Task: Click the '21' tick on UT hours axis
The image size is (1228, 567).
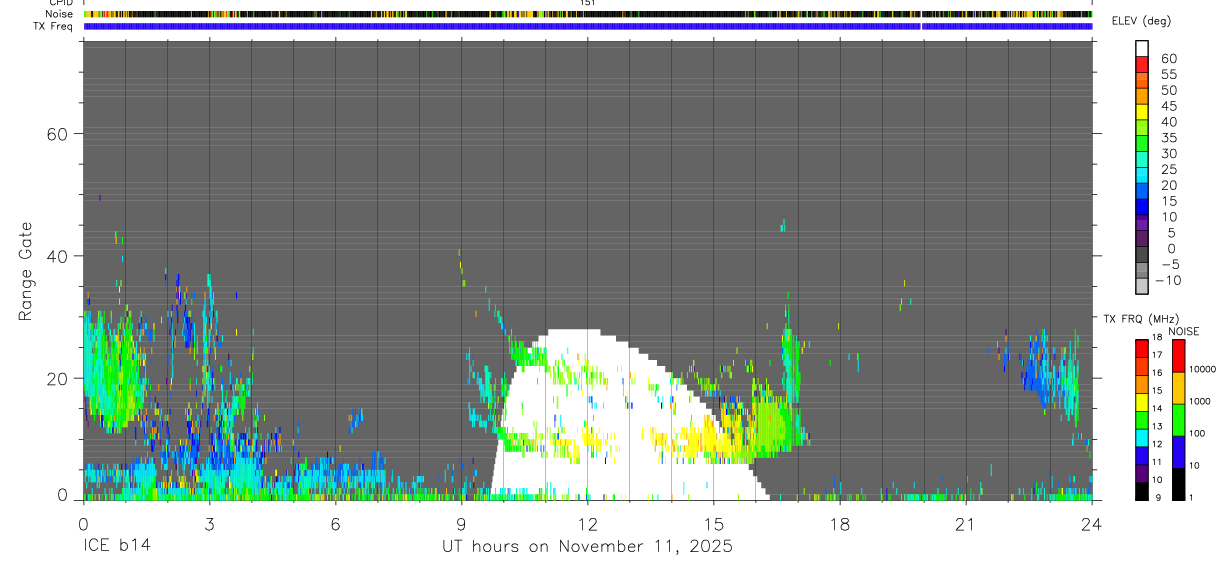Action: tap(966, 523)
